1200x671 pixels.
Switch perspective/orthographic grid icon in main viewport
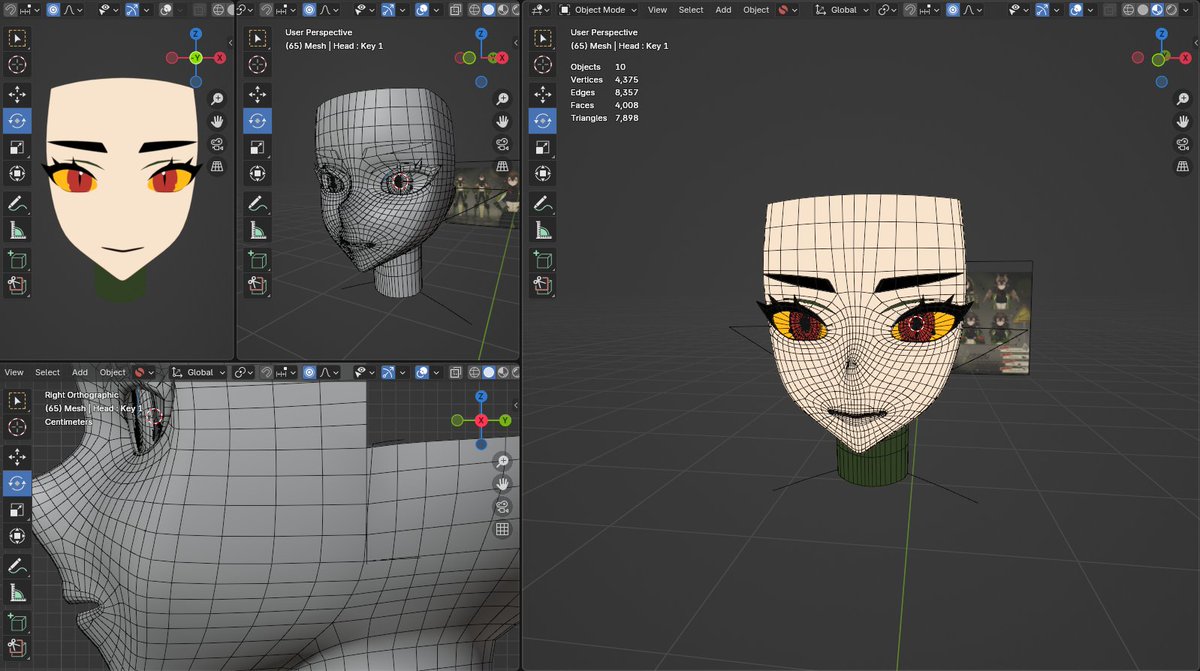click(x=1181, y=166)
